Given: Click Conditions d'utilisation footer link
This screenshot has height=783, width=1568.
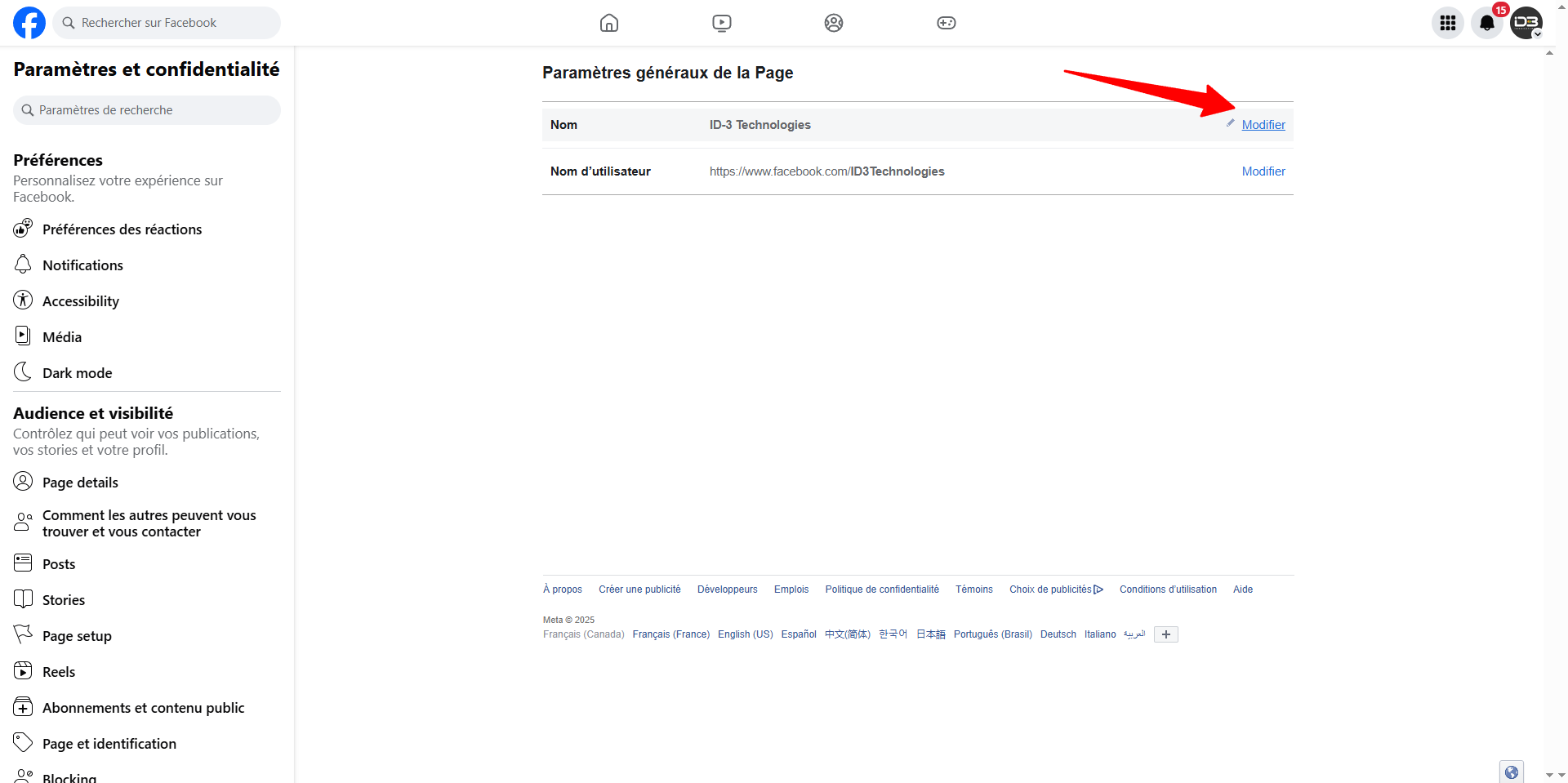Looking at the screenshot, I should click(1168, 589).
